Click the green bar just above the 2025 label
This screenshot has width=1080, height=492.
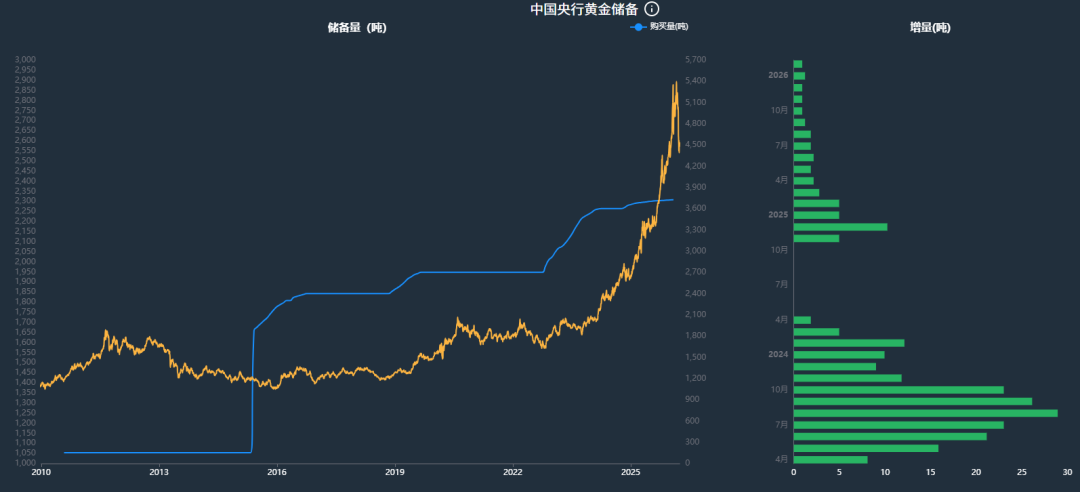point(816,203)
